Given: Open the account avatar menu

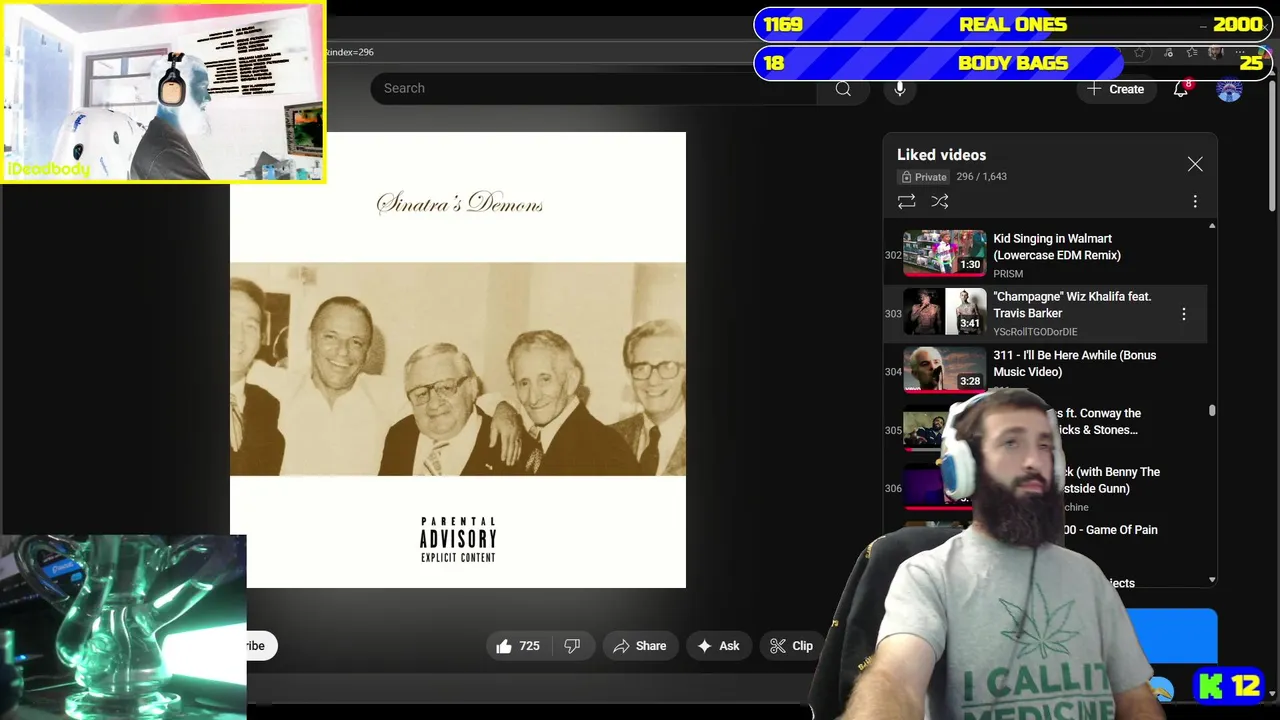Looking at the screenshot, I should point(1229,89).
